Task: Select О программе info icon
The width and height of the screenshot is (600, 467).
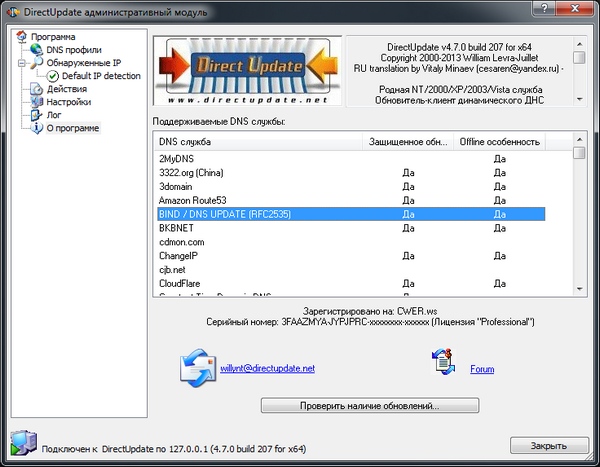Action: [37, 128]
